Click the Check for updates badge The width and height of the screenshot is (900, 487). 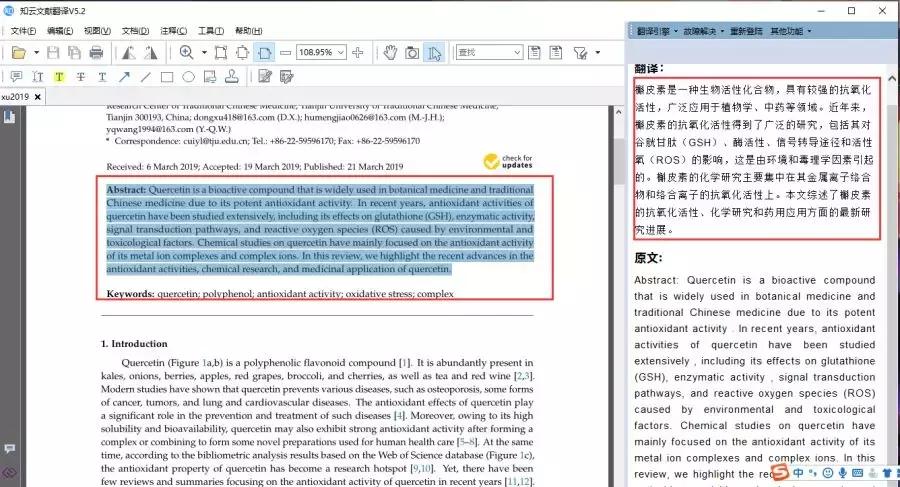pos(508,161)
